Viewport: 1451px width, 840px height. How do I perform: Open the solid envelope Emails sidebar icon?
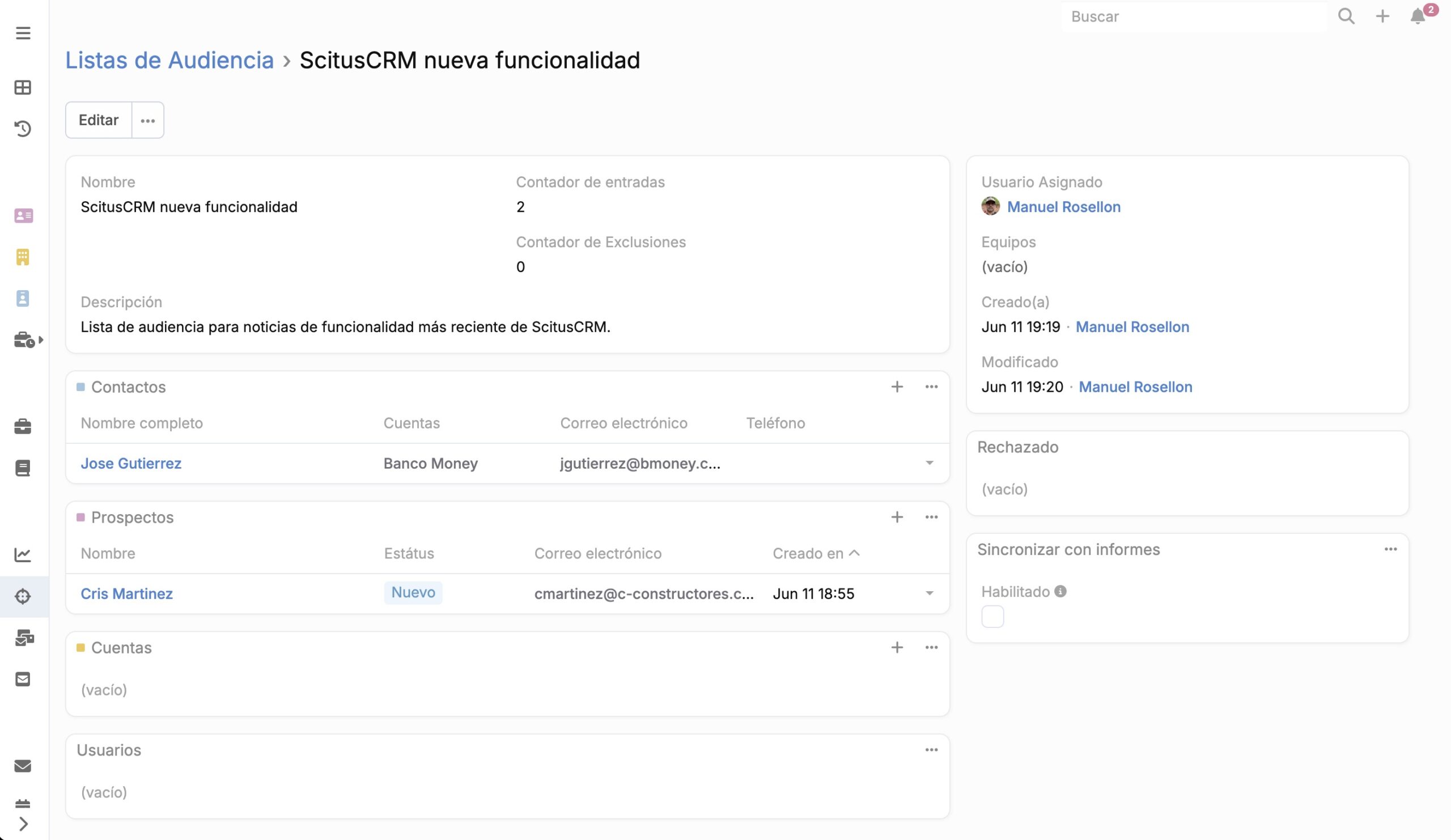click(x=23, y=766)
